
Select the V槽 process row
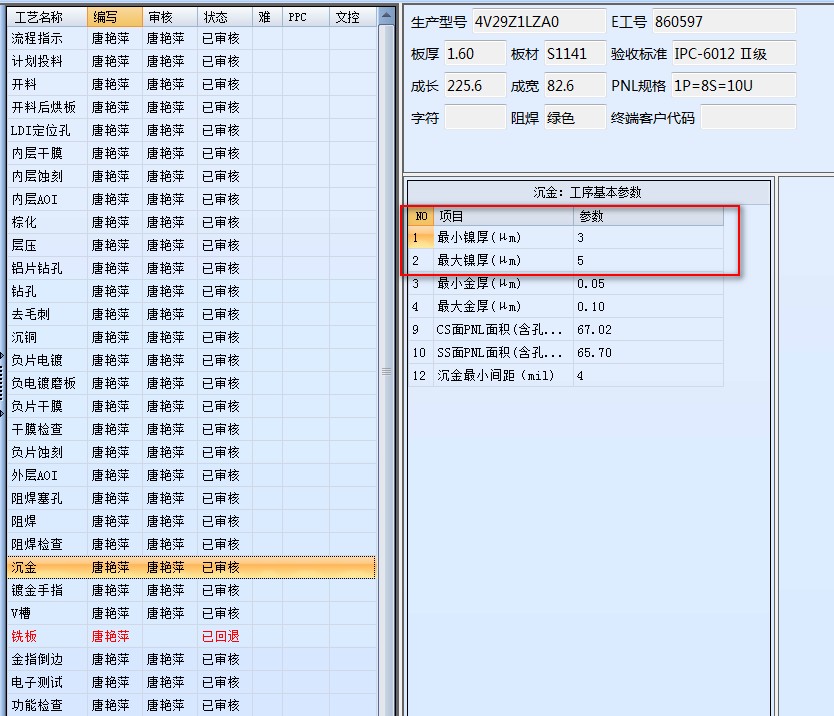click(x=192, y=613)
